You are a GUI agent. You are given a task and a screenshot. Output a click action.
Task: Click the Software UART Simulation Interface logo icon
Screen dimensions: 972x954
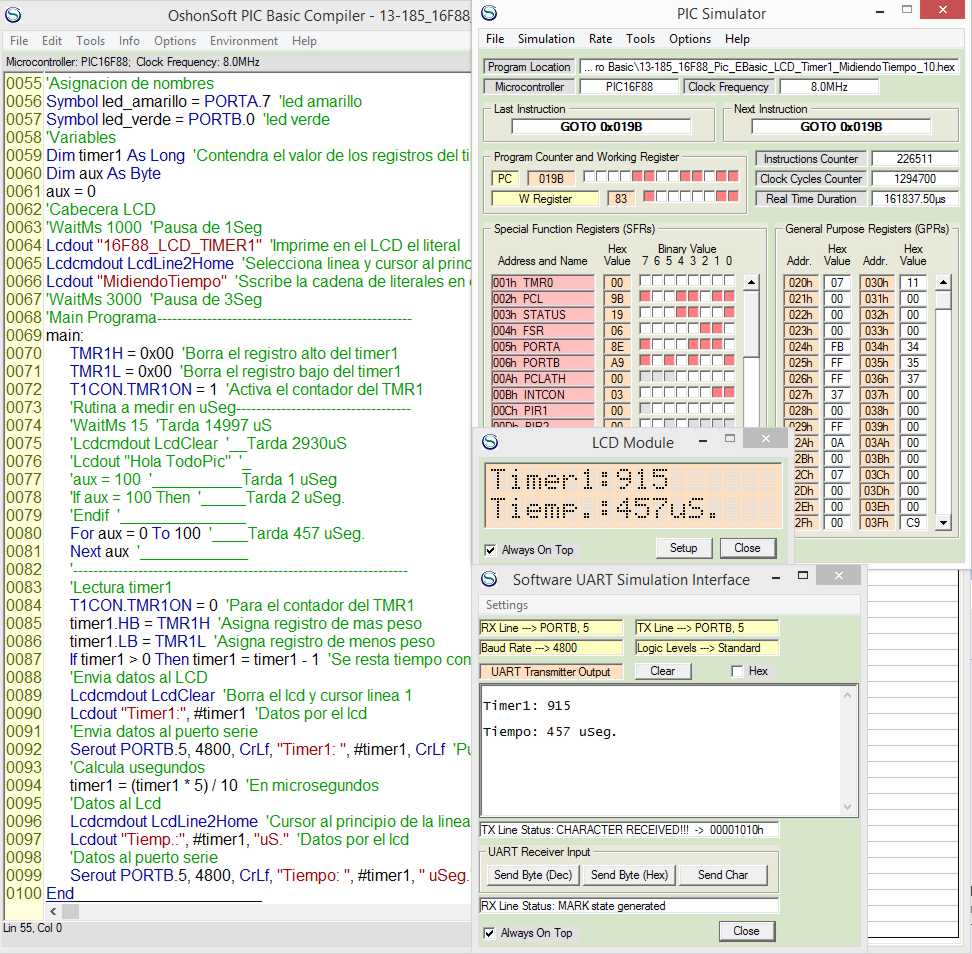[489, 579]
